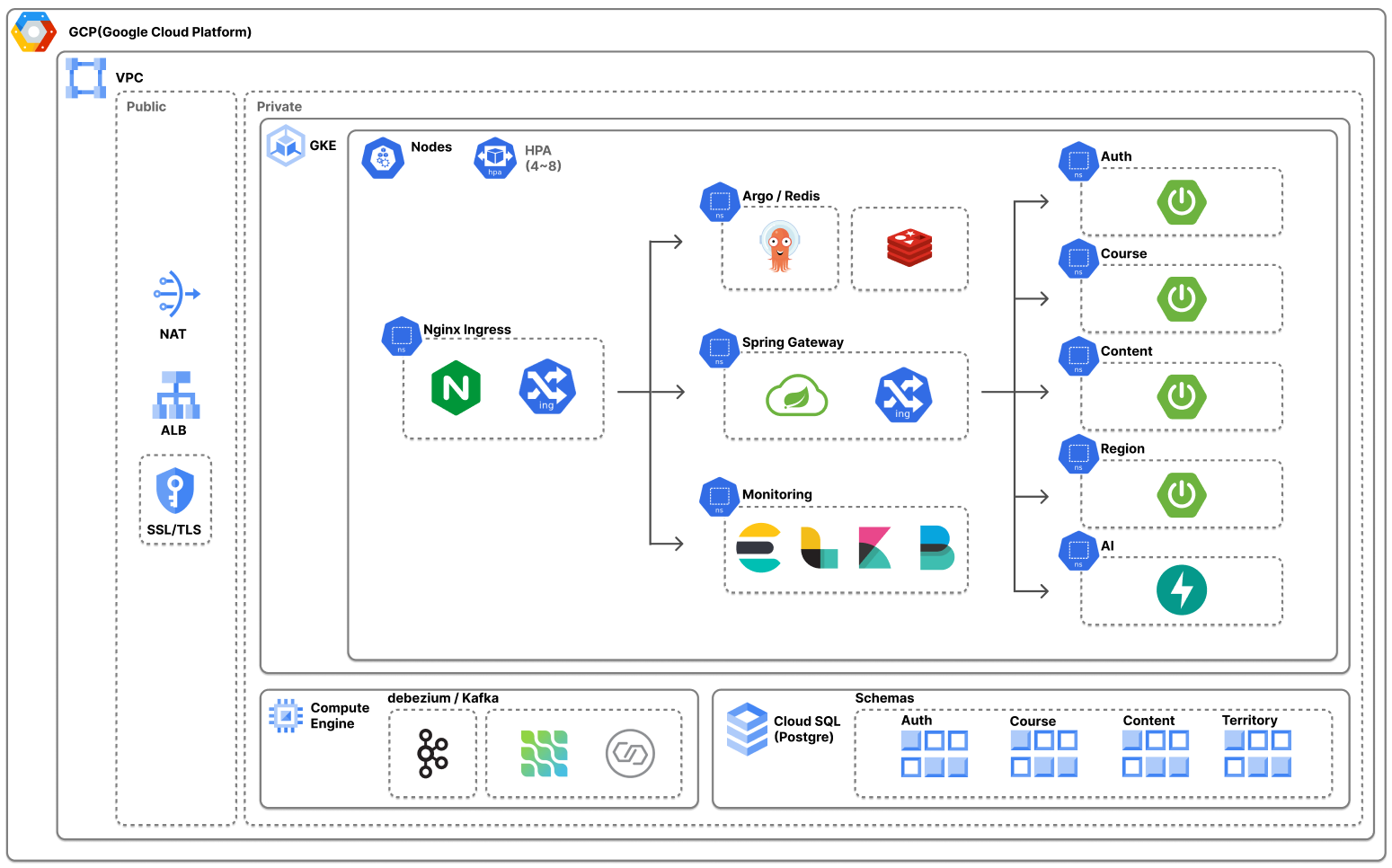Image resolution: width=1392 pixels, height=868 pixels.
Task: Click the Nginx Ingress namespace icon
Action: click(x=402, y=337)
